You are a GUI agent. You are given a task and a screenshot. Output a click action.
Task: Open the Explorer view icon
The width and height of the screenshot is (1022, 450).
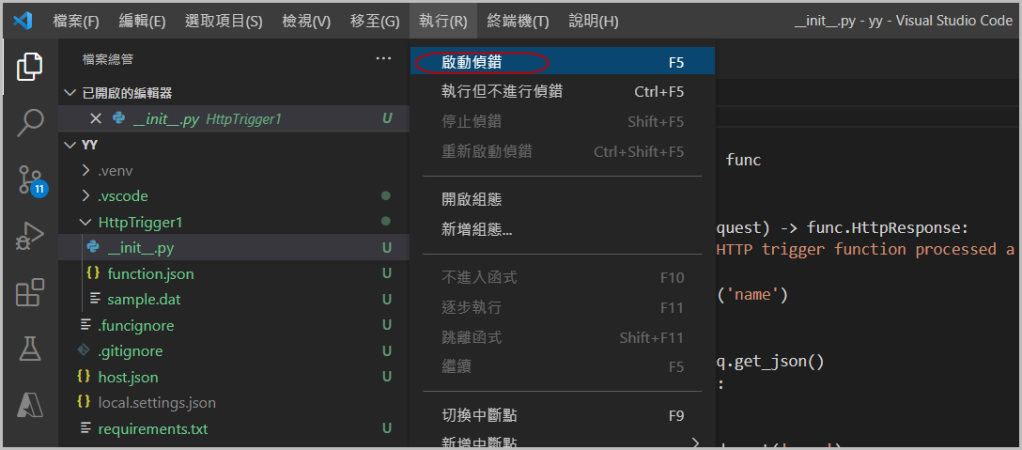click(x=30, y=68)
